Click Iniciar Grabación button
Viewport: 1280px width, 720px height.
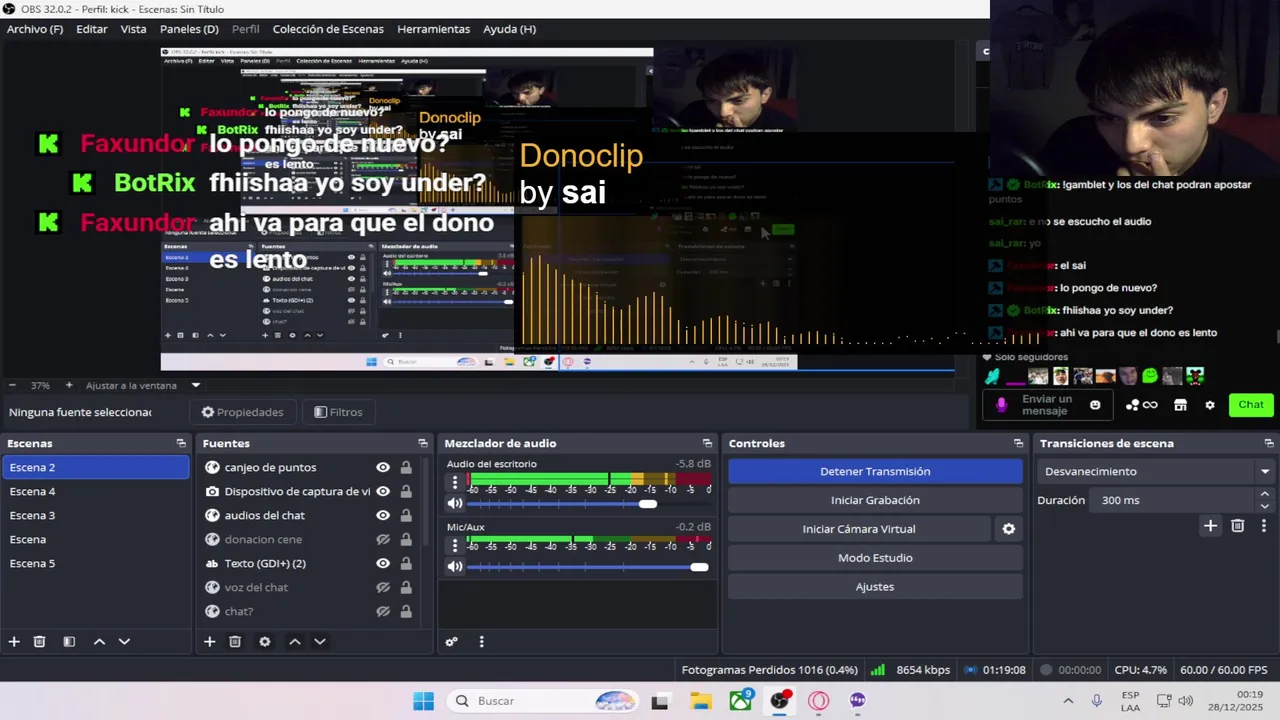tap(875, 500)
